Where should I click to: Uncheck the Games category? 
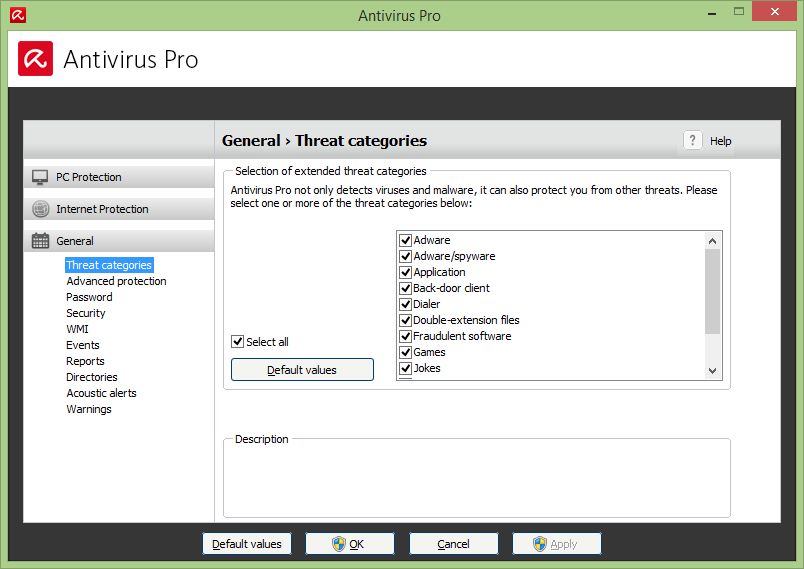pyautogui.click(x=406, y=352)
